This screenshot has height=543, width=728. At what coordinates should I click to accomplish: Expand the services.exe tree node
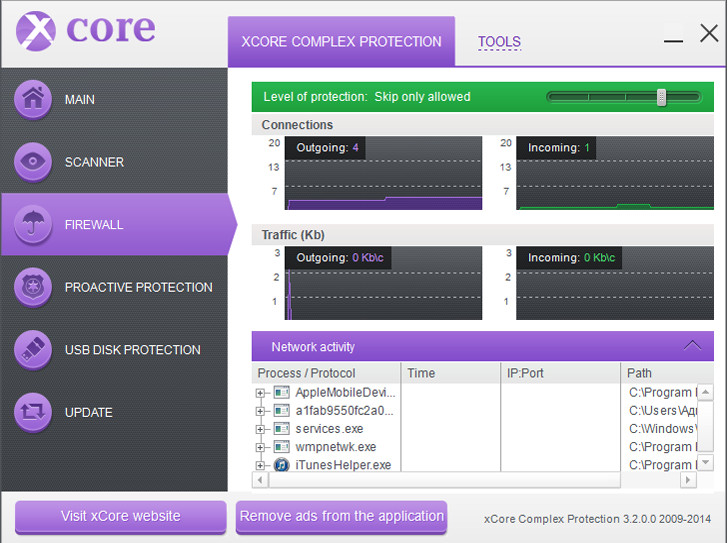(260, 429)
